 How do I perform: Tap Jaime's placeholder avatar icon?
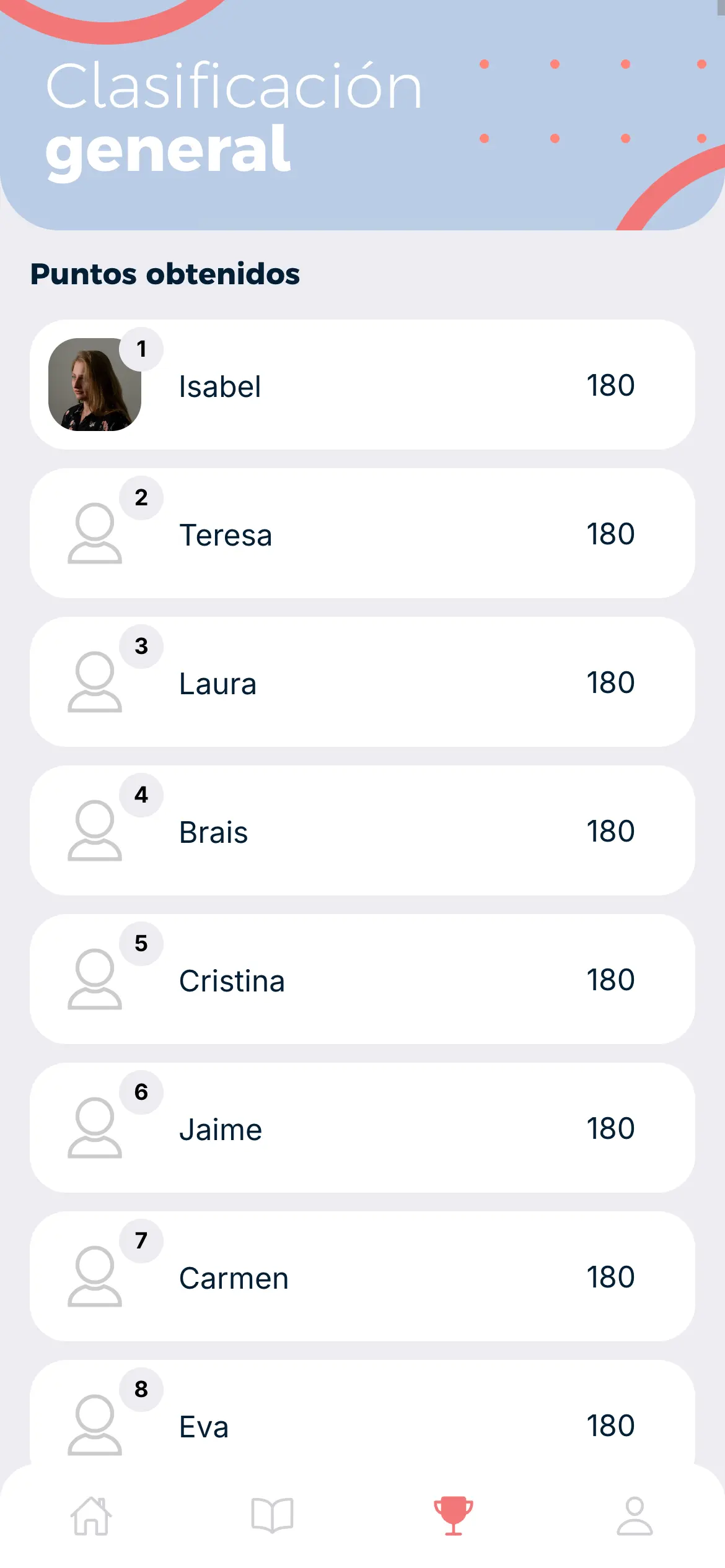(95, 1128)
